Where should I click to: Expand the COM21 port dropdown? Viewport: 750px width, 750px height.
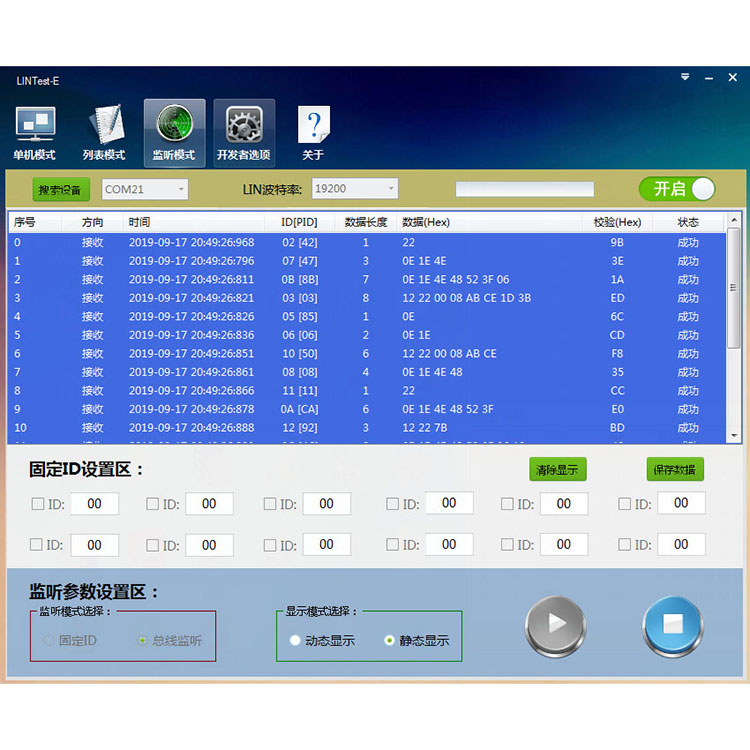pyautogui.click(x=145, y=189)
